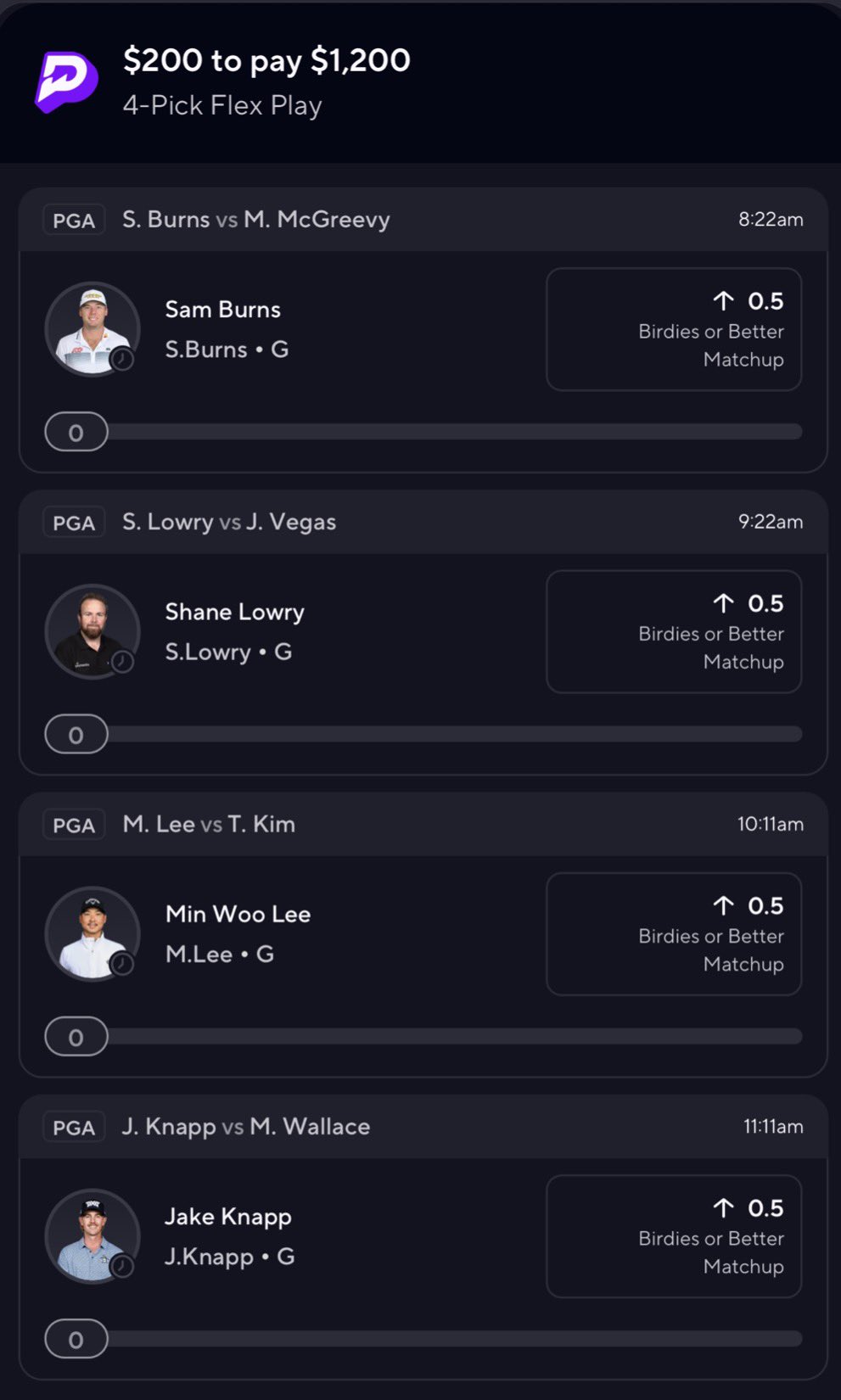The height and width of the screenshot is (1400, 841).
Task: Click Shane Lowry progress bar score bubble
Action: (76, 735)
